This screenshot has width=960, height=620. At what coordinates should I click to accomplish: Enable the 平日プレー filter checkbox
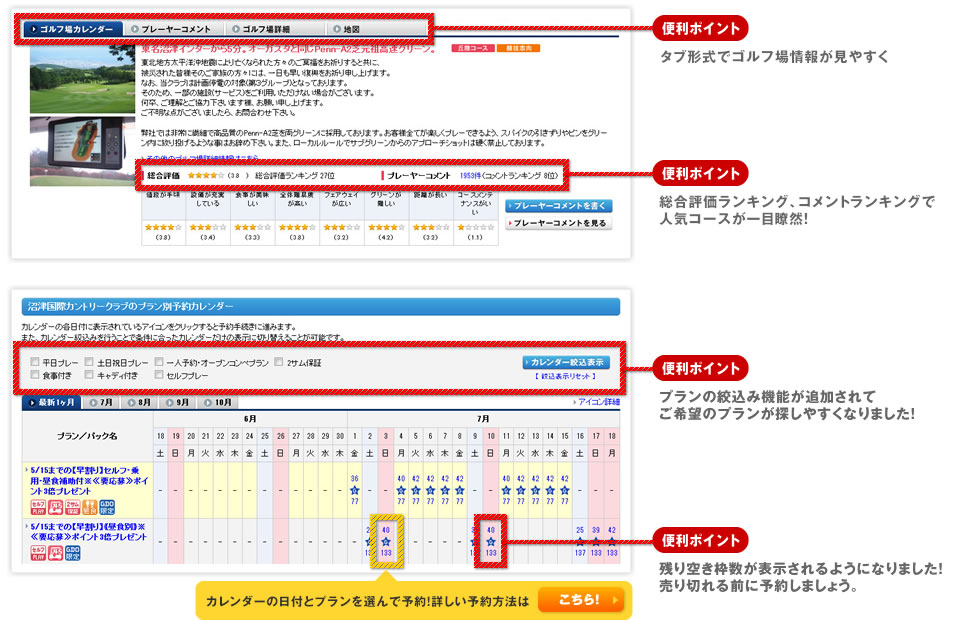point(34,360)
